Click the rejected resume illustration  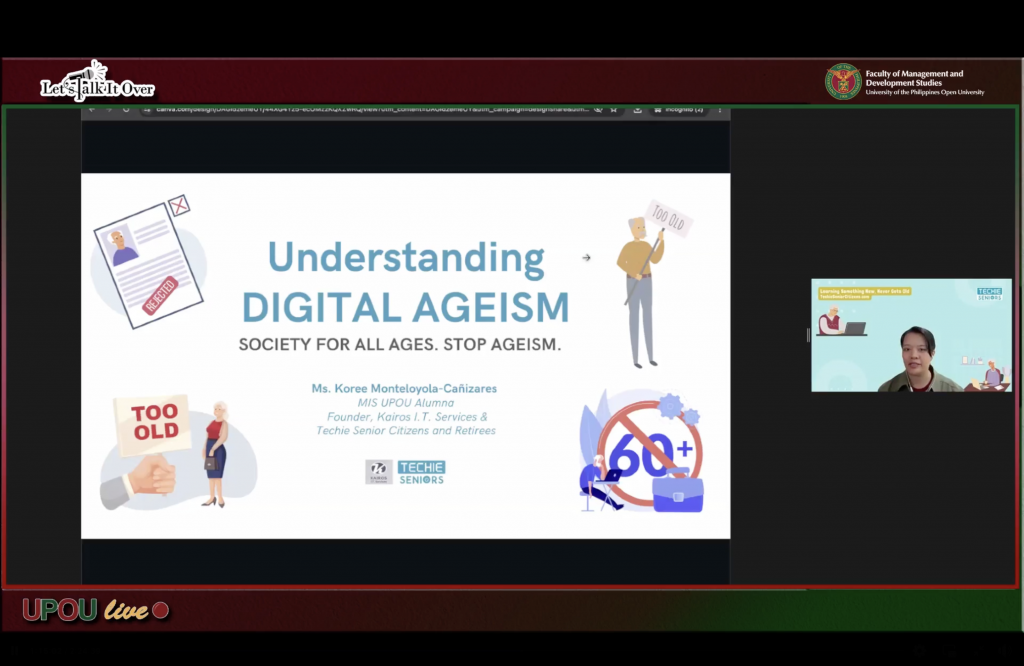click(x=148, y=260)
